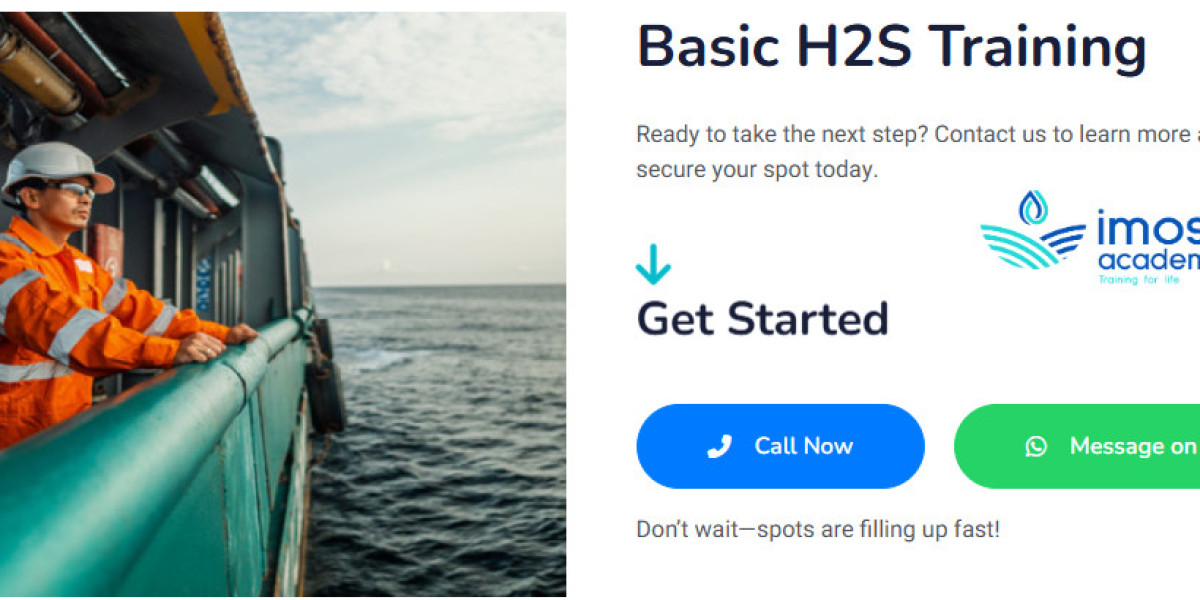
Task: Click the teal downward arrow icon
Action: [653, 265]
